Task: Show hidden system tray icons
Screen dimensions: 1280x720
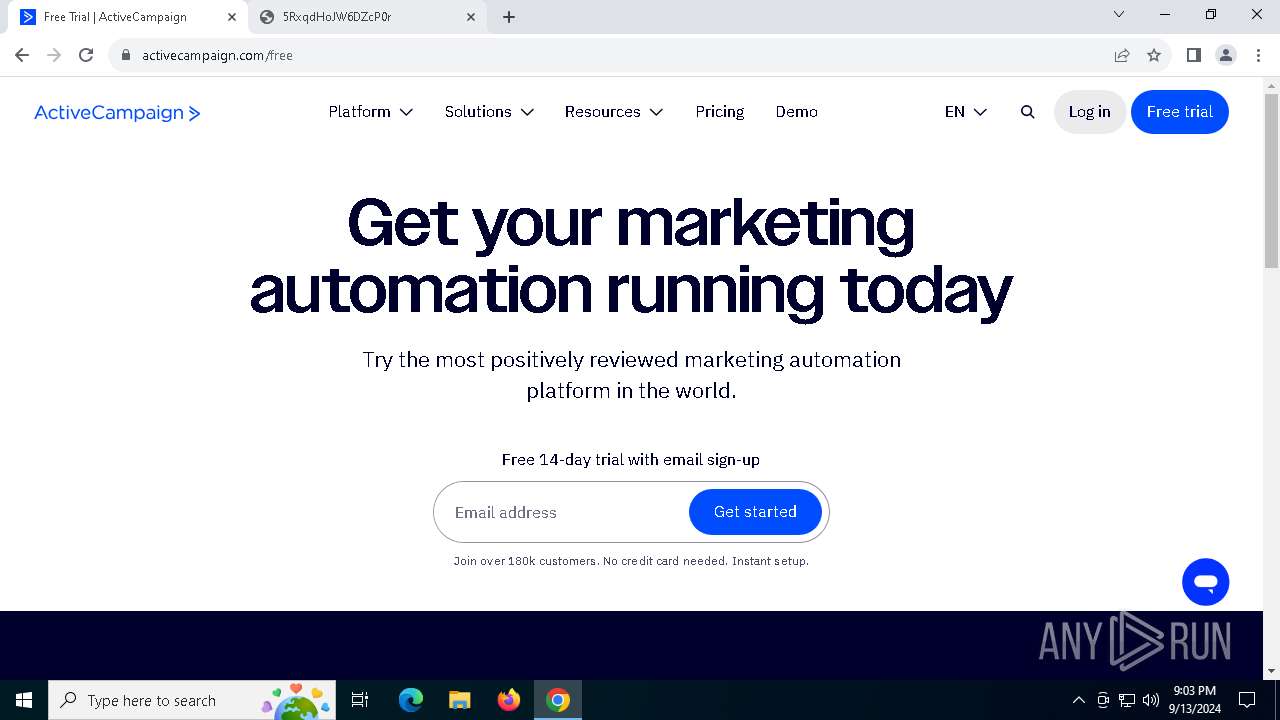Action: click(x=1078, y=700)
